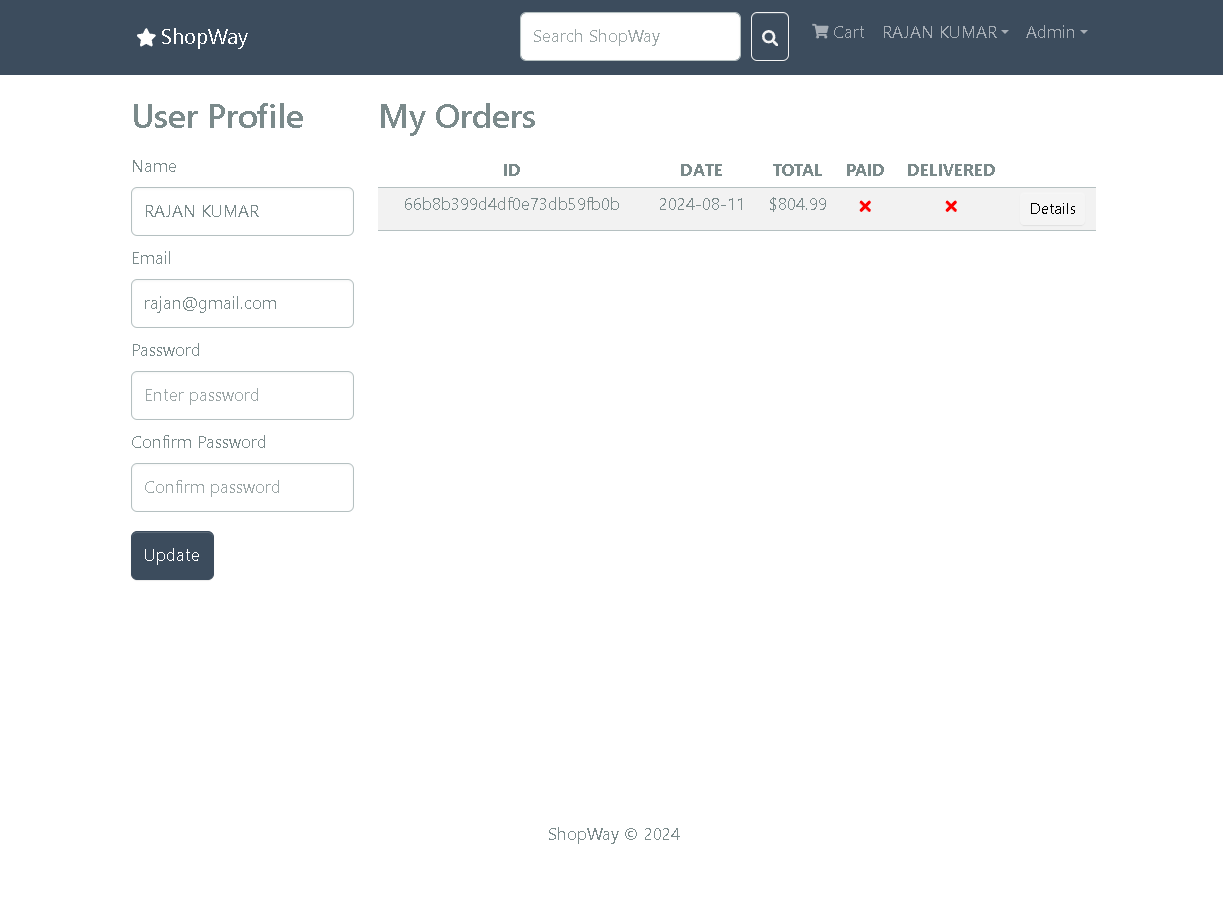Click the ShopWay star logo icon
This screenshot has width=1223, height=899.
click(146, 38)
